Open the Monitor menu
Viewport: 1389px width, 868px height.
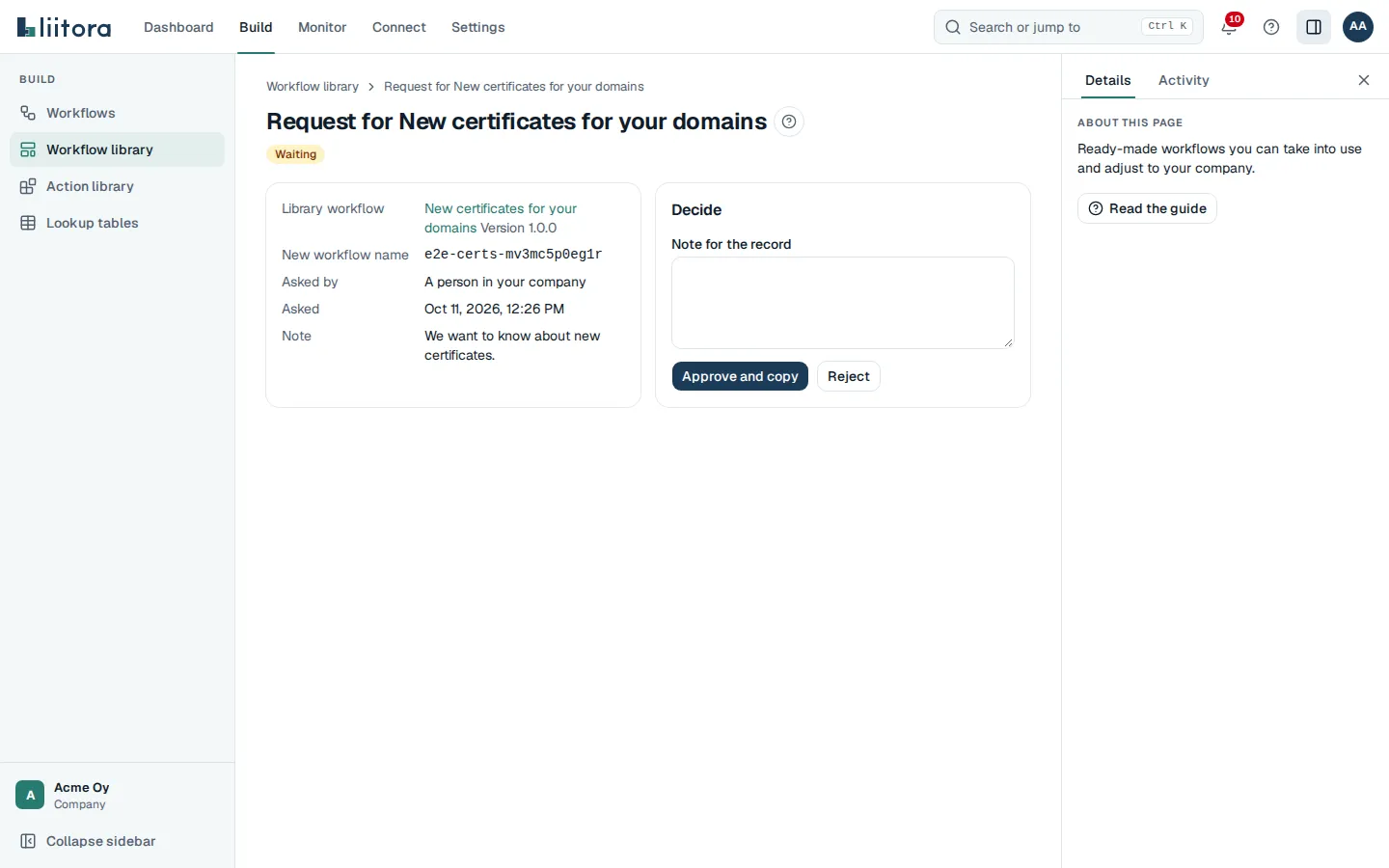322,27
